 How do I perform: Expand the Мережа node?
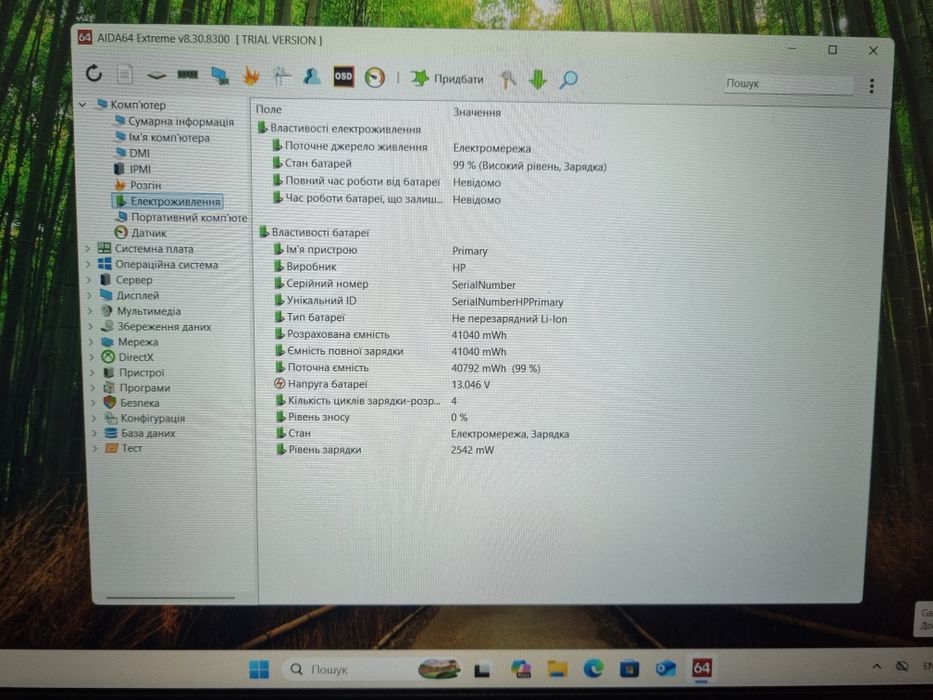coord(92,342)
